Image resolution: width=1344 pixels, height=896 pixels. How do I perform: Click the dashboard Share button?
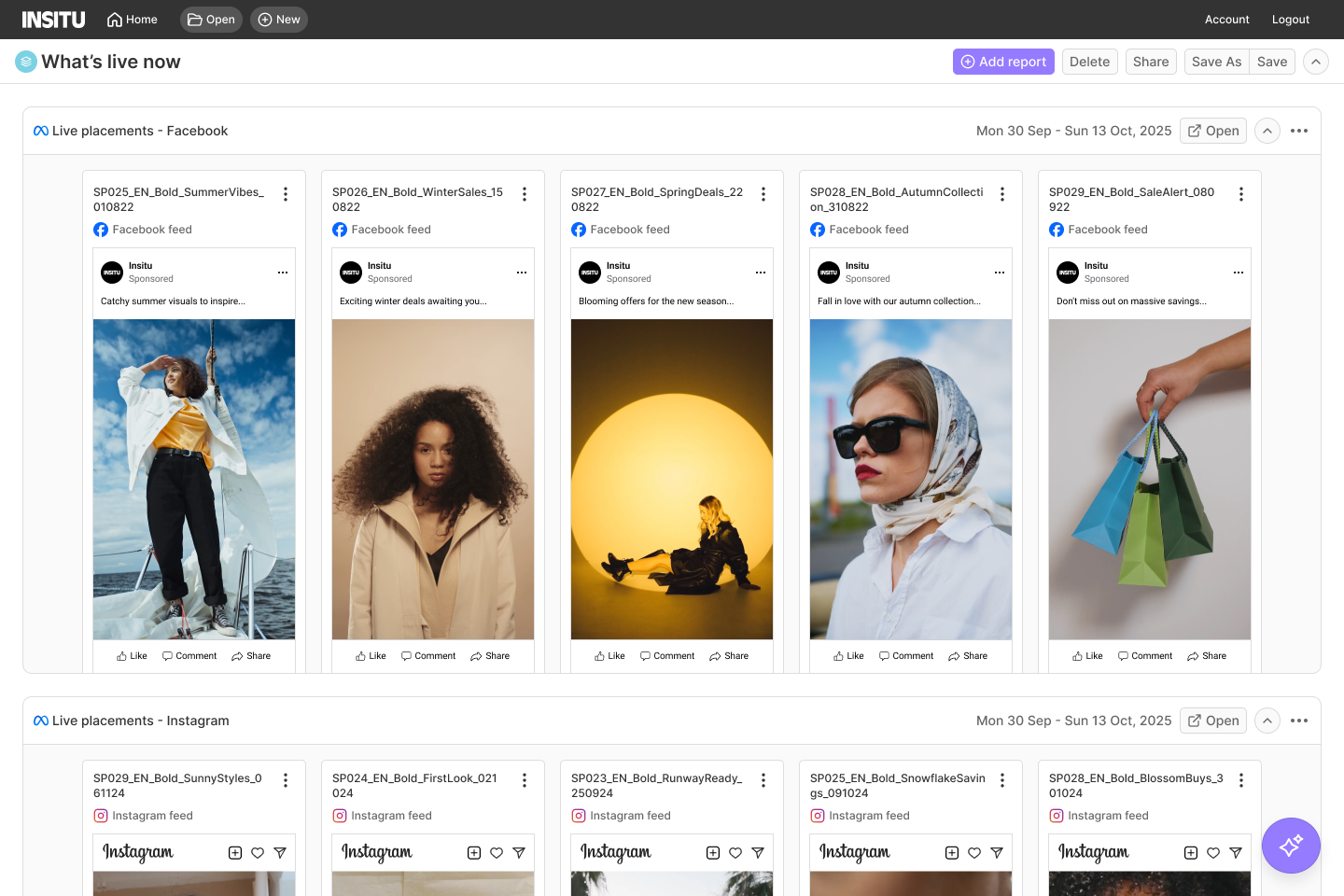pos(1151,62)
